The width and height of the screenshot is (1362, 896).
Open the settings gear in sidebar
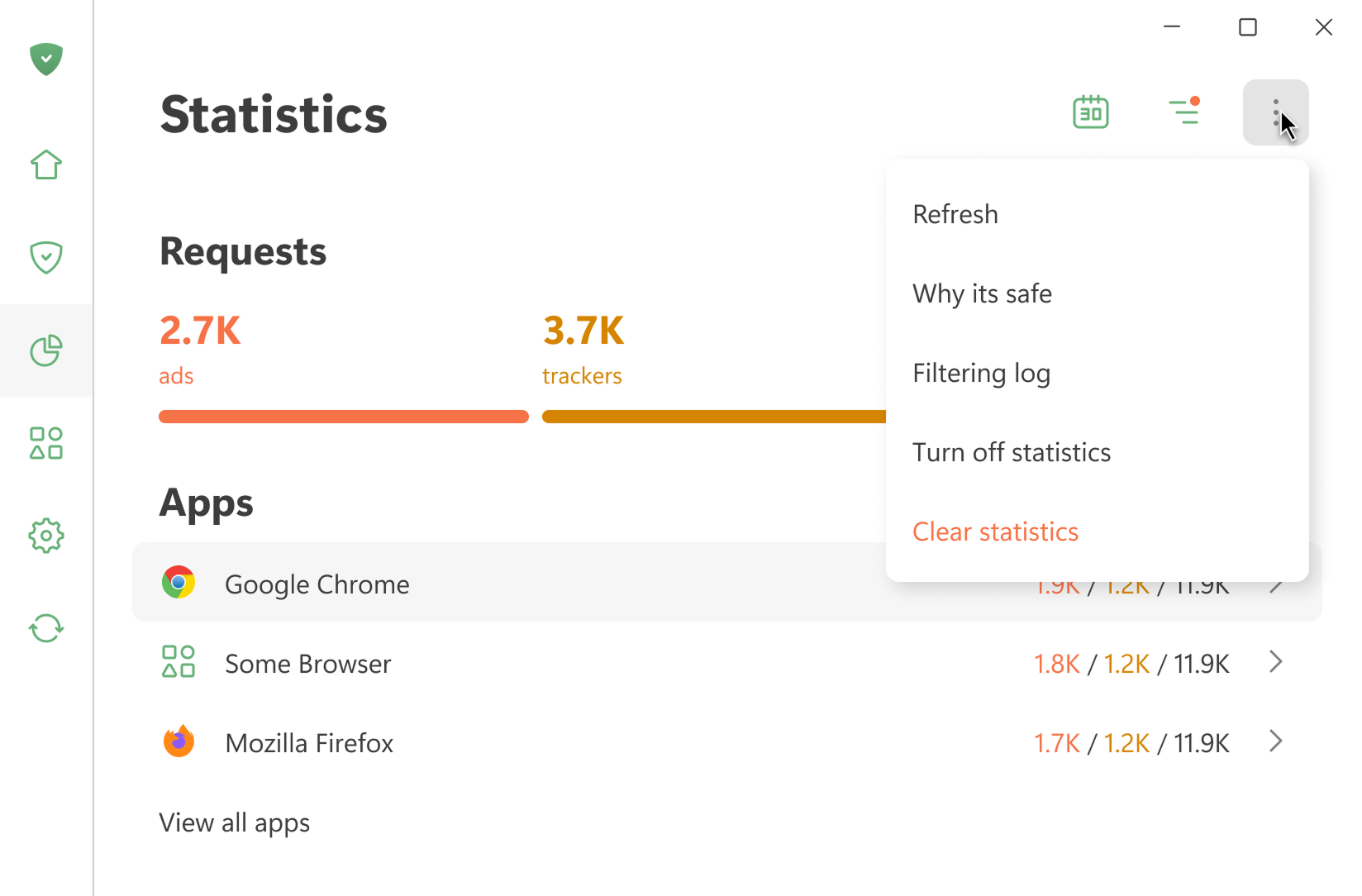pyautogui.click(x=46, y=536)
